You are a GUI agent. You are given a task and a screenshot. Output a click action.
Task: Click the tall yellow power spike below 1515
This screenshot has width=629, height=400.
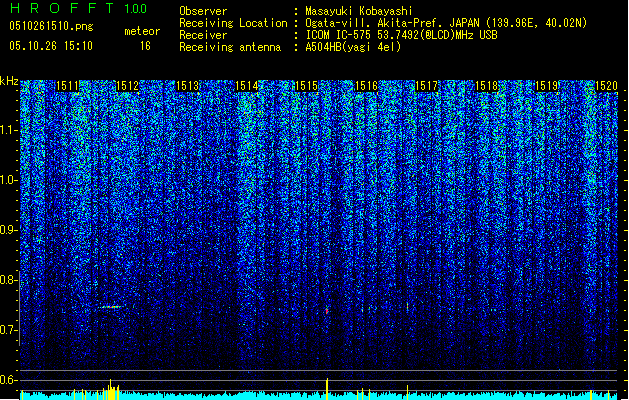327,388
